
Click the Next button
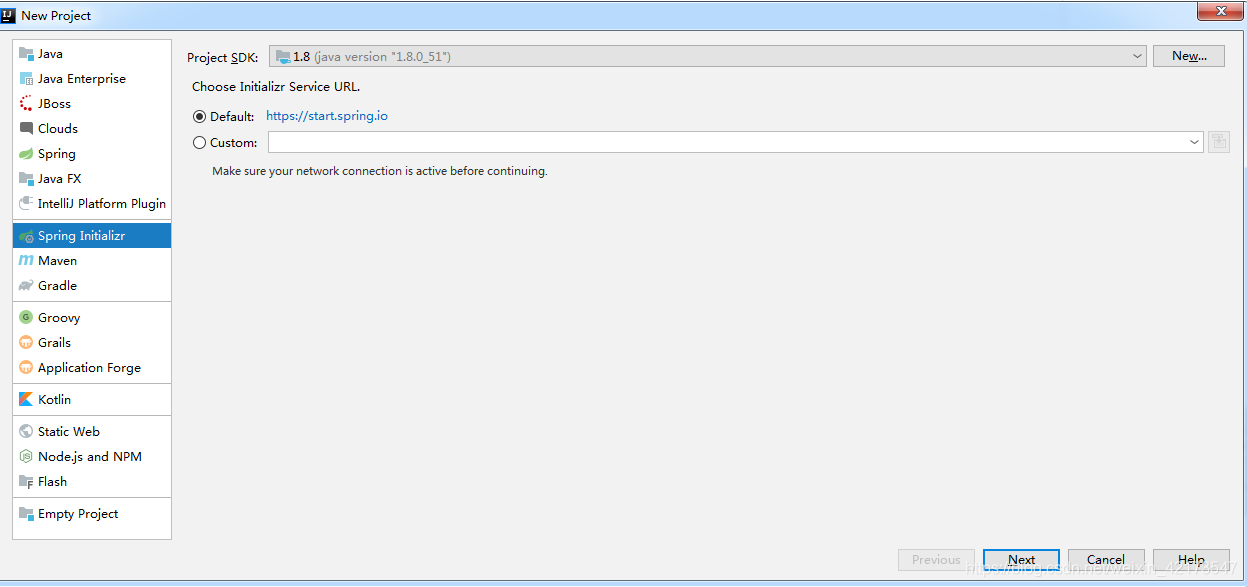[x=1021, y=560]
